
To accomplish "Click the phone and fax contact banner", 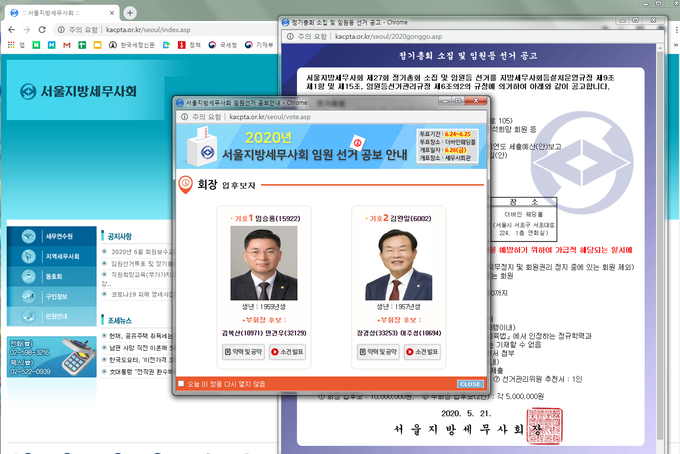I will click(52, 356).
